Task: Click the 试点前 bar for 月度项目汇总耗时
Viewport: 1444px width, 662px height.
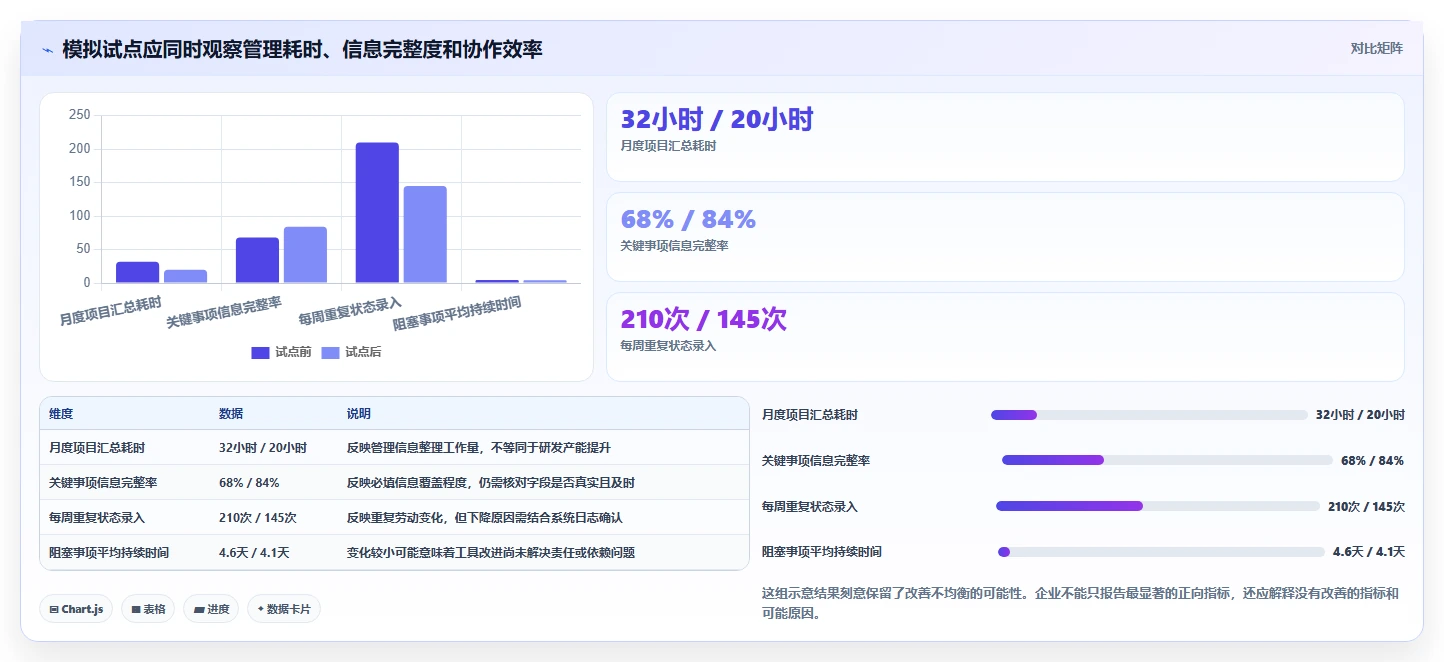Action: (x=138, y=272)
